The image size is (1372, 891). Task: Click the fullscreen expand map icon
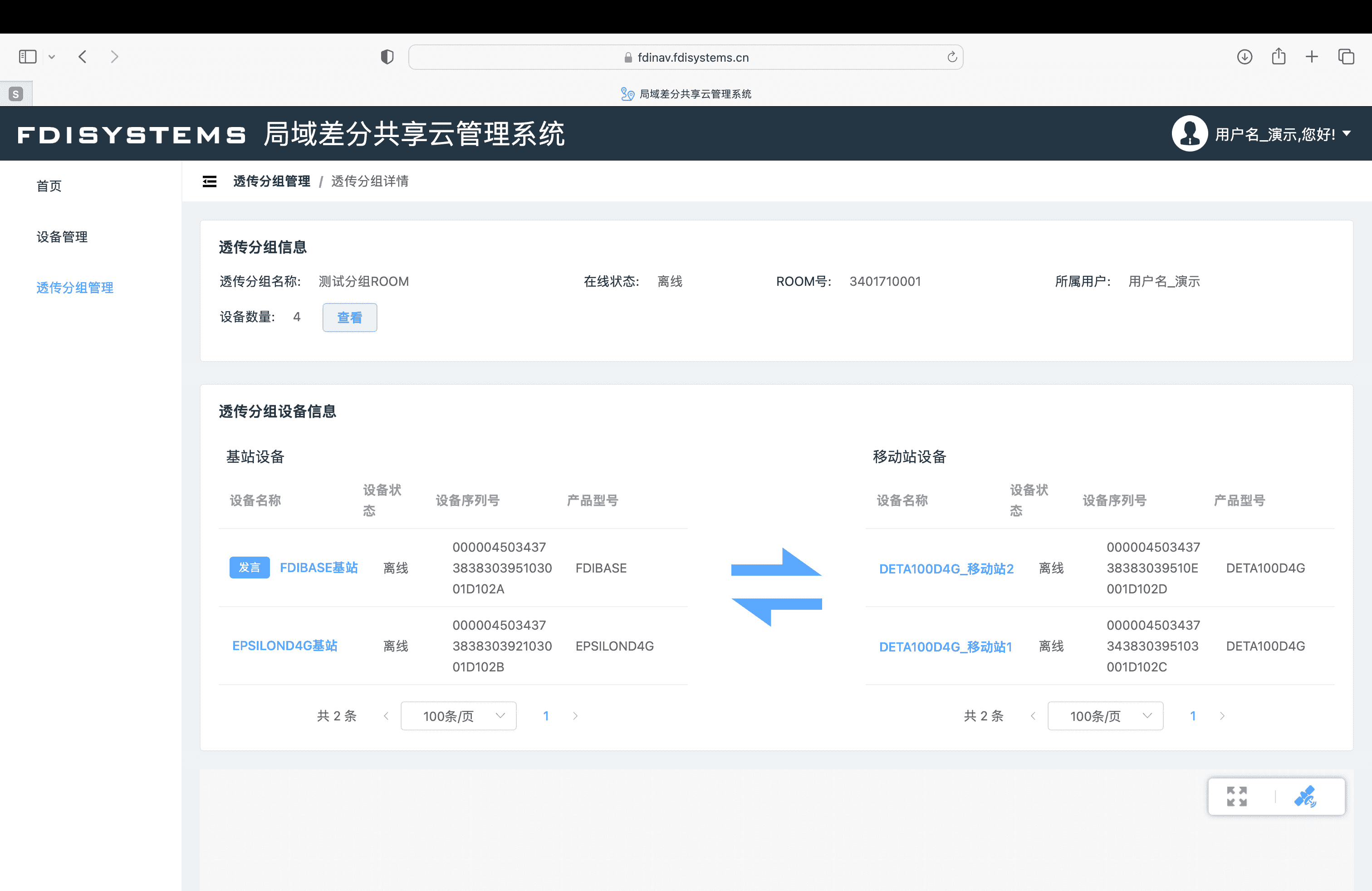(1236, 797)
